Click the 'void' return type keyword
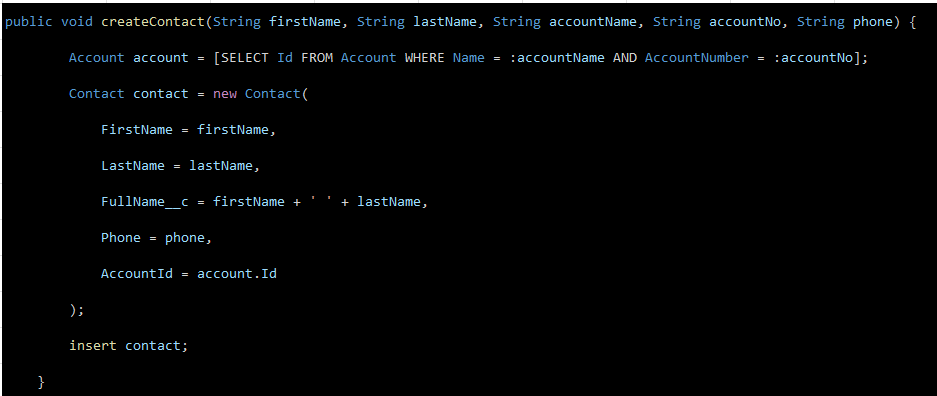The width and height of the screenshot is (937, 396). click(x=77, y=22)
